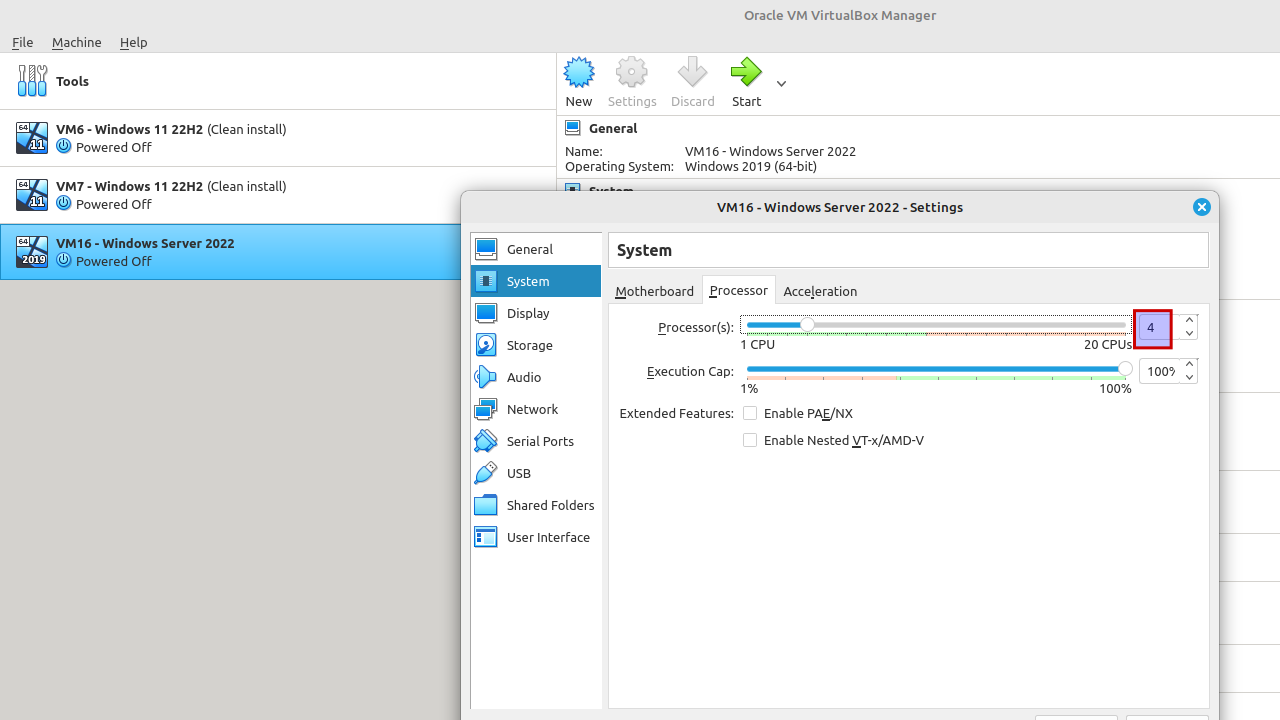Switch to the Acceleration tab
Screen dimensions: 1280x720
[x=820, y=291]
